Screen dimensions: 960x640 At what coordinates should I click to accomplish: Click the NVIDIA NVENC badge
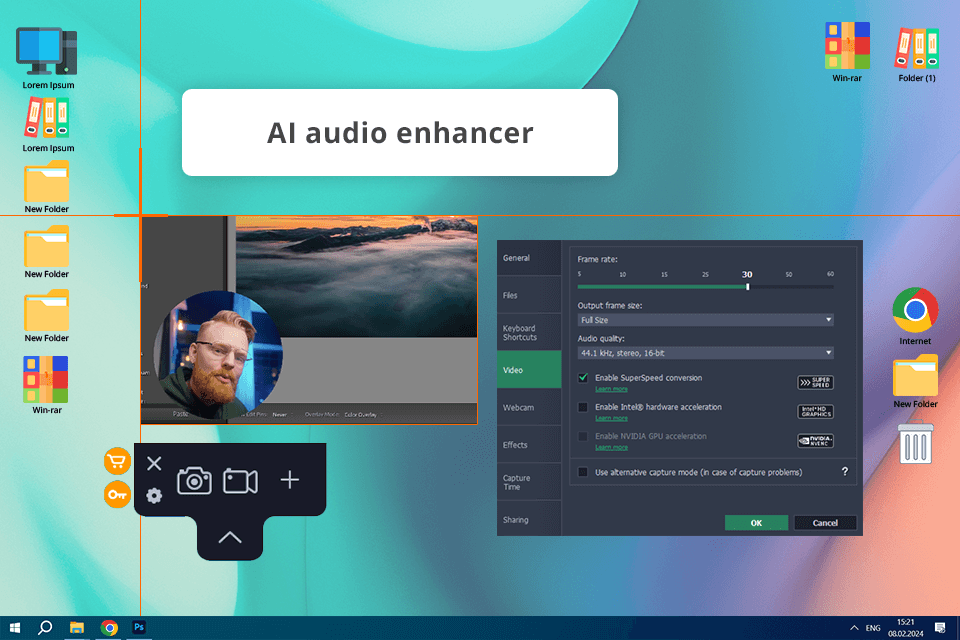pos(816,440)
